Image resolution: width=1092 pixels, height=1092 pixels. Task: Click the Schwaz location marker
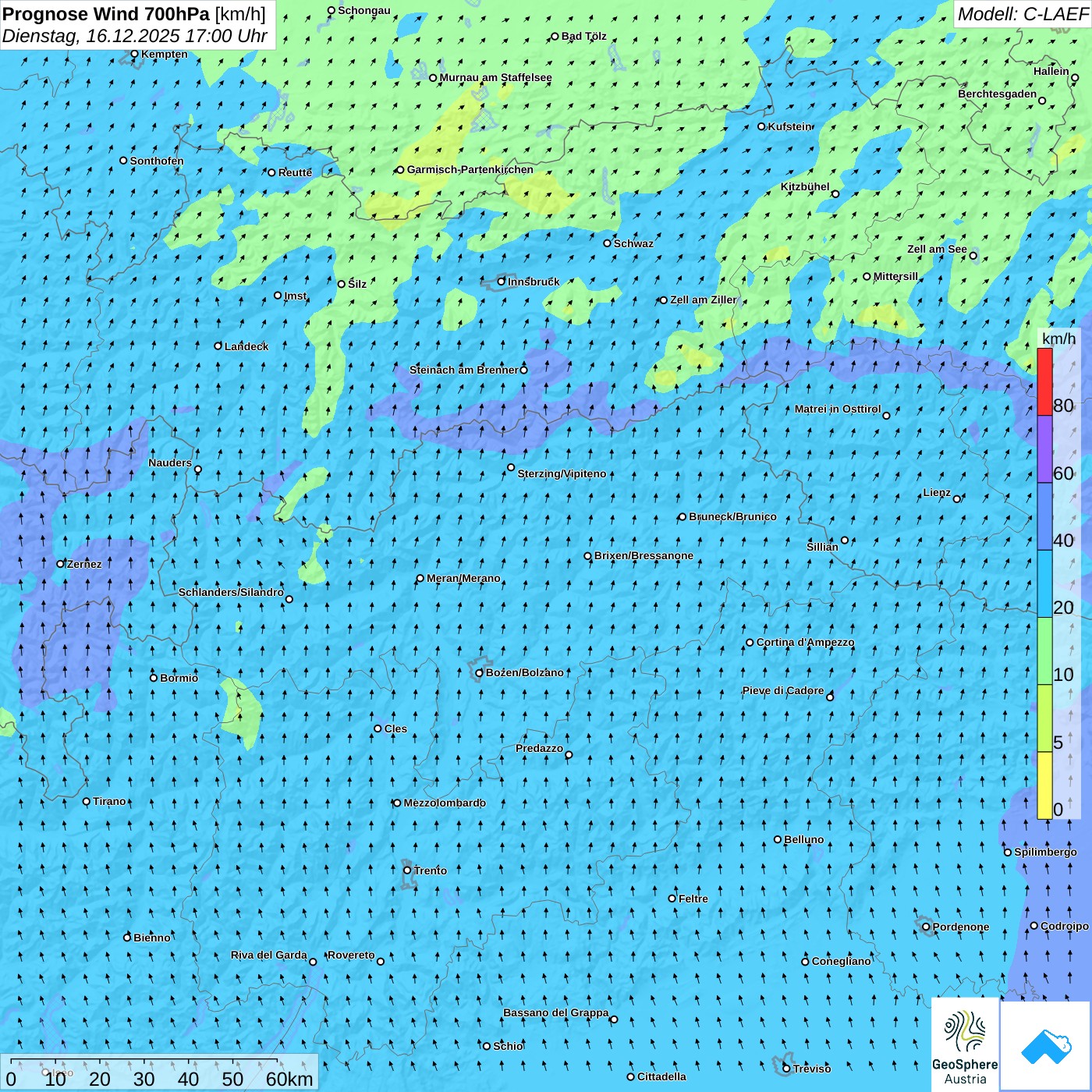pos(608,243)
